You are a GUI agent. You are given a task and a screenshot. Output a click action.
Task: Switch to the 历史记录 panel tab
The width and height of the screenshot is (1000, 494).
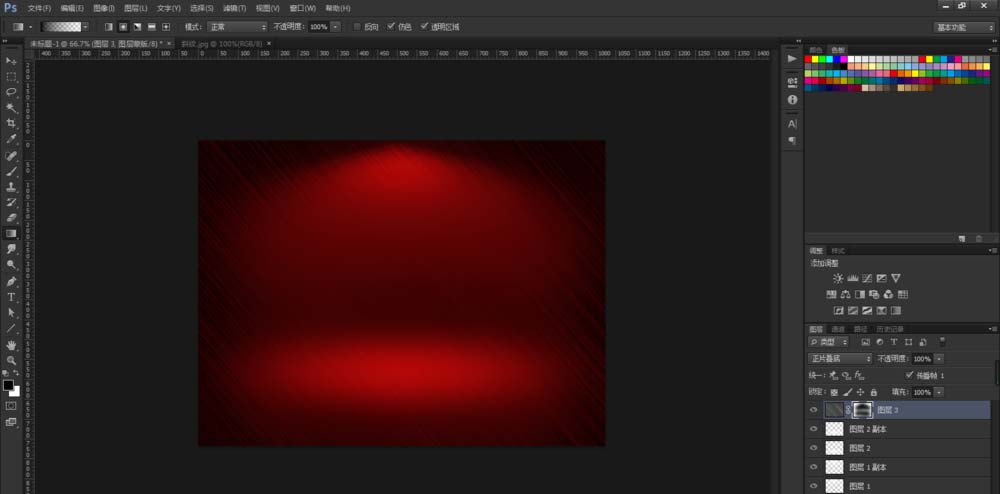(890, 328)
